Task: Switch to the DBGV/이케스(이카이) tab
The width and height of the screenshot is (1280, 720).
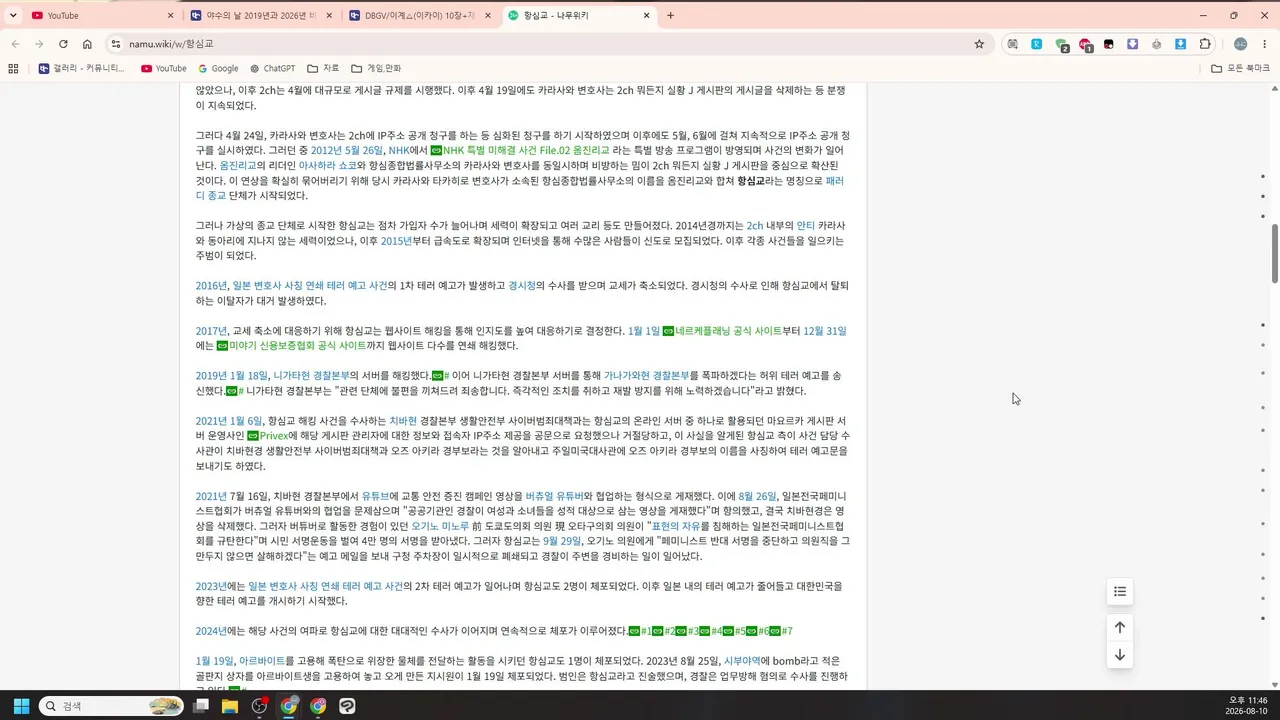Action: click(420, 15)
